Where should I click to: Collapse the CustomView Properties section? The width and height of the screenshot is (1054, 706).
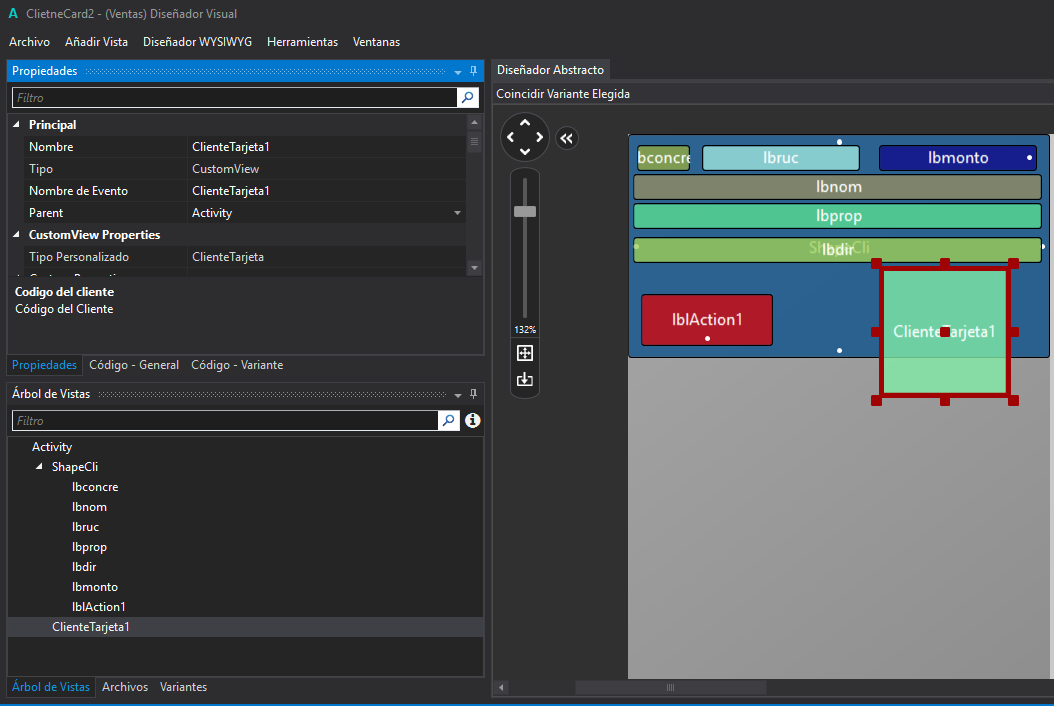[x=17, y=235]
